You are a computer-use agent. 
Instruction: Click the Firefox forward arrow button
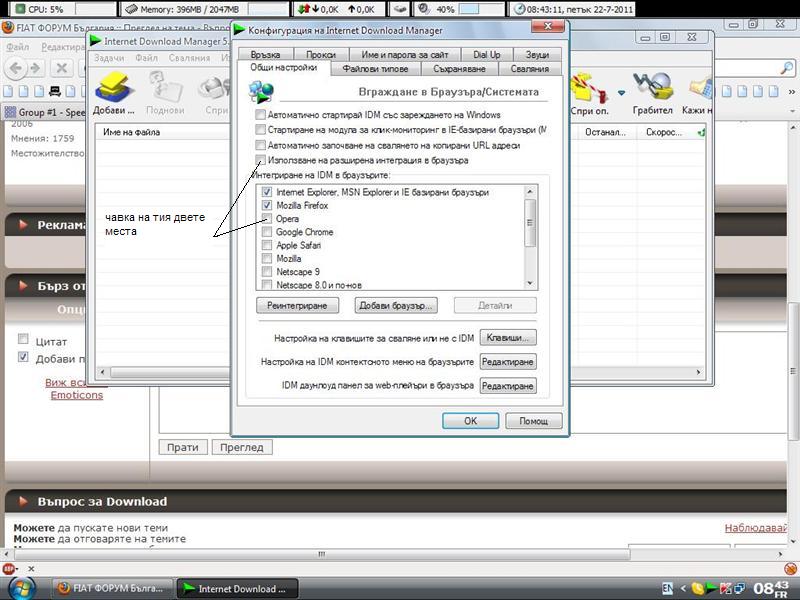[35, 67]
